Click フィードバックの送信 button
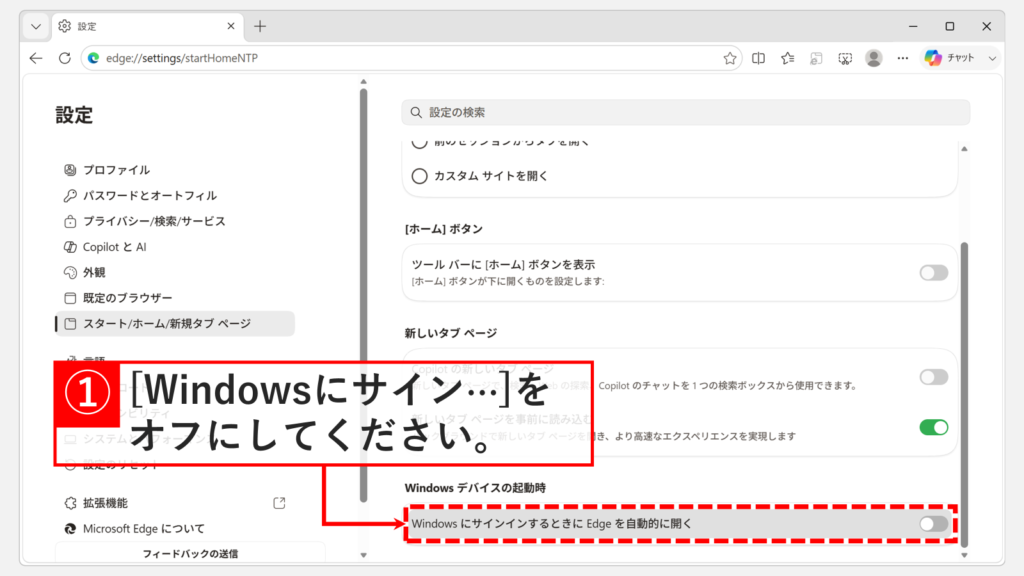1024x576 pixels. (x=190, y=553)
